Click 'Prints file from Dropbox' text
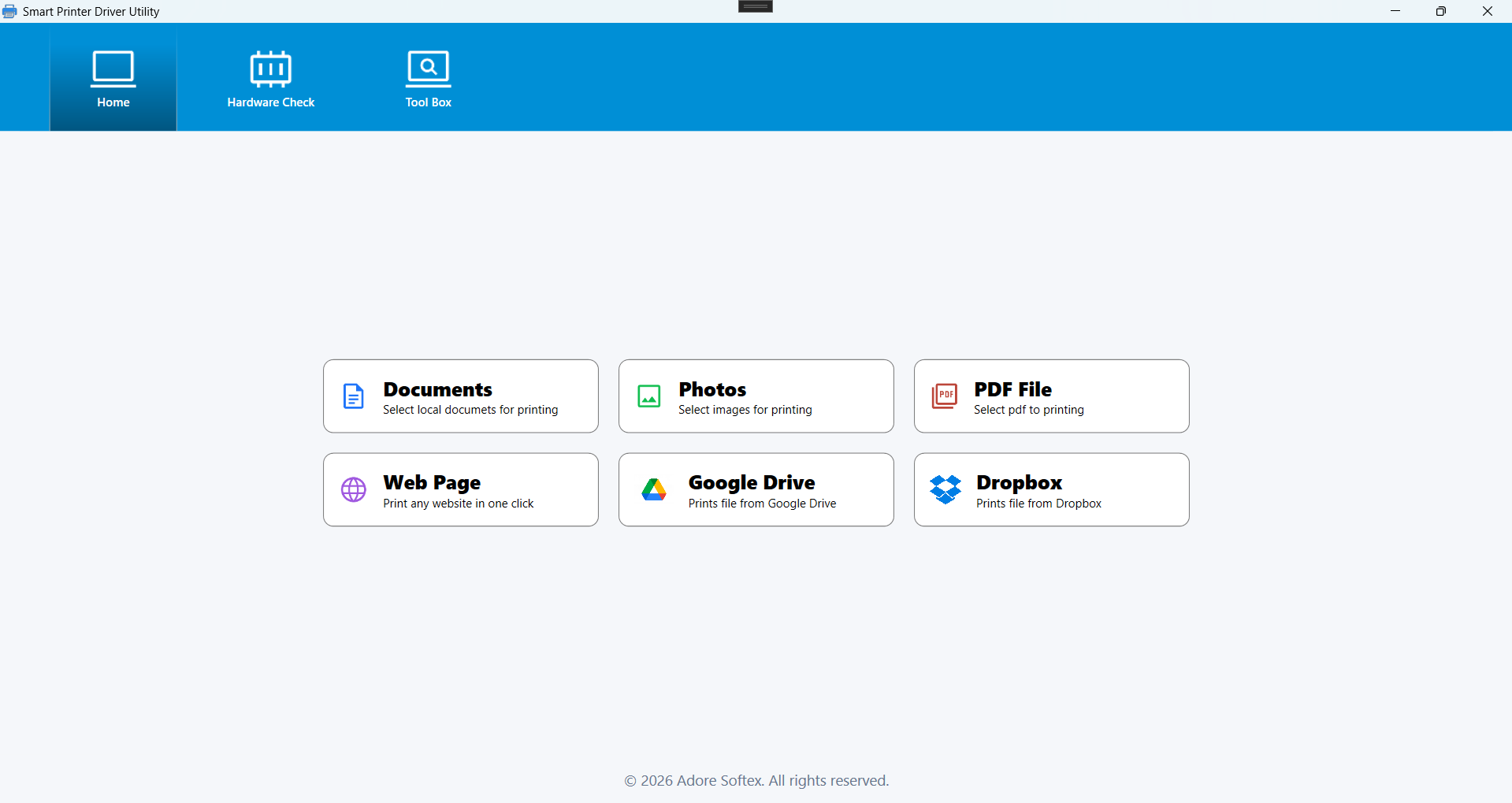 [1039, 504]
